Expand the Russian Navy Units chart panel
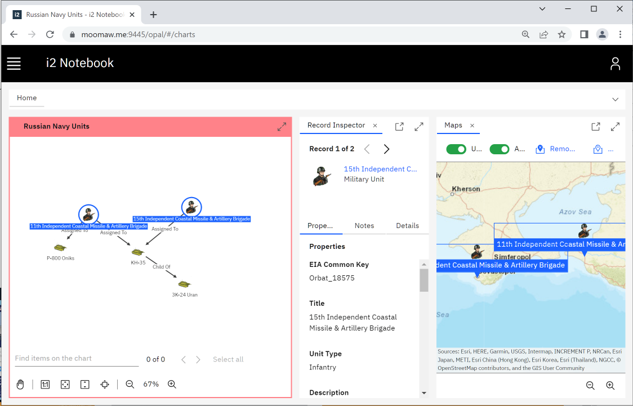The image size is (633, 406). tap(281, 127)
